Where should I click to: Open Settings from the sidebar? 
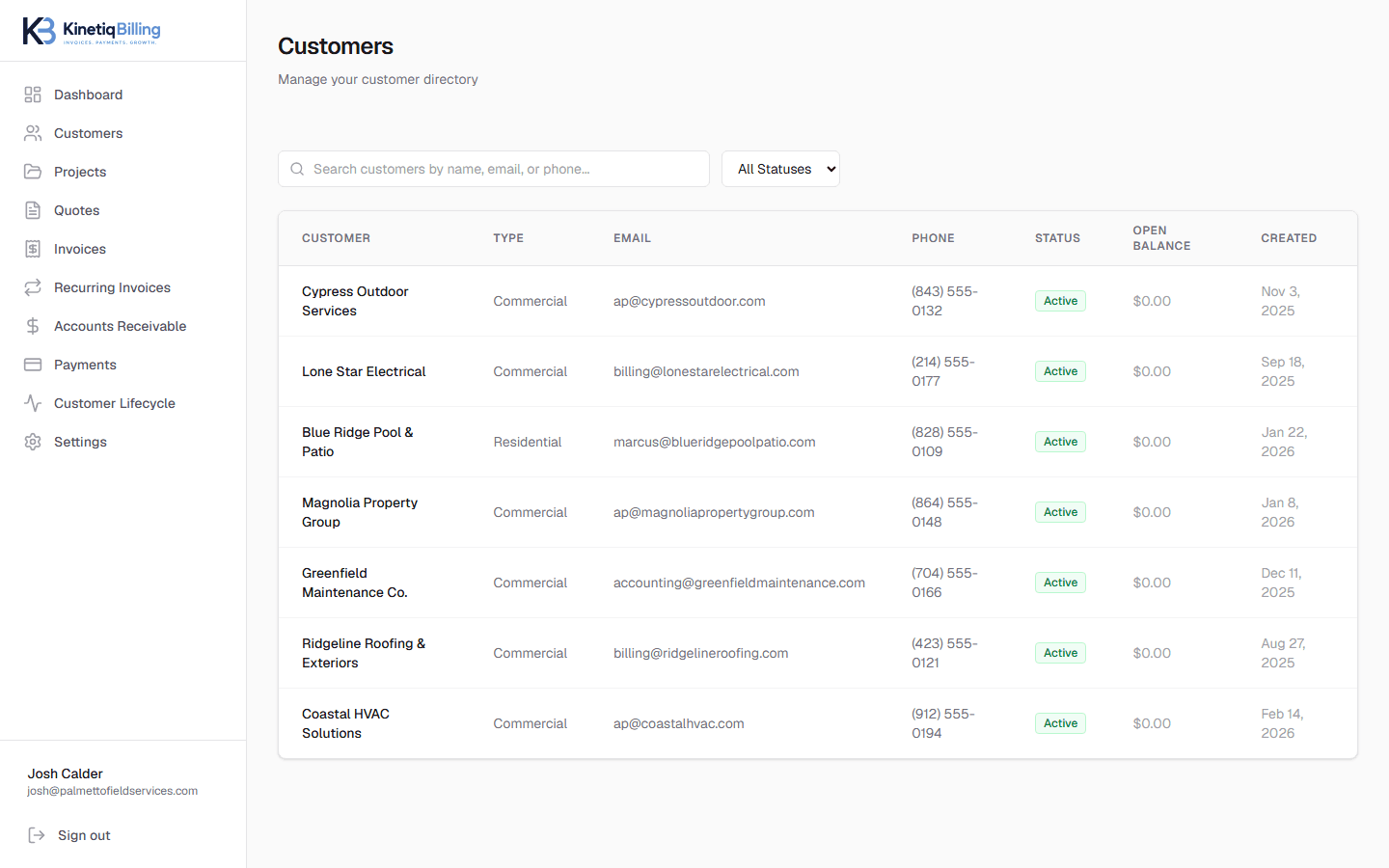[123, 442]
